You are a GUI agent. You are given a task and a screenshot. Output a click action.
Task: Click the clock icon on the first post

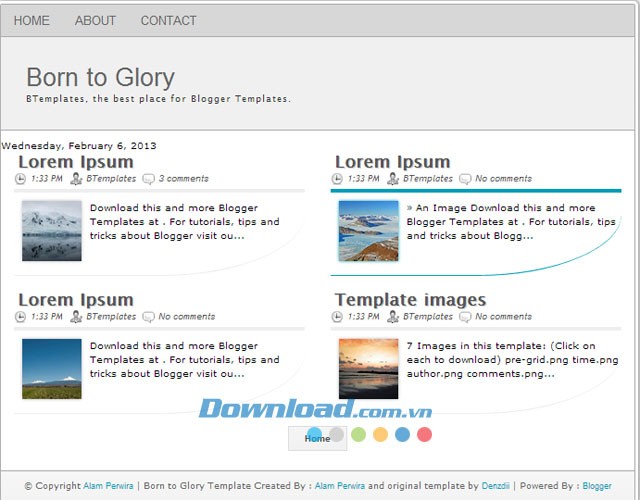click(21, 179)
